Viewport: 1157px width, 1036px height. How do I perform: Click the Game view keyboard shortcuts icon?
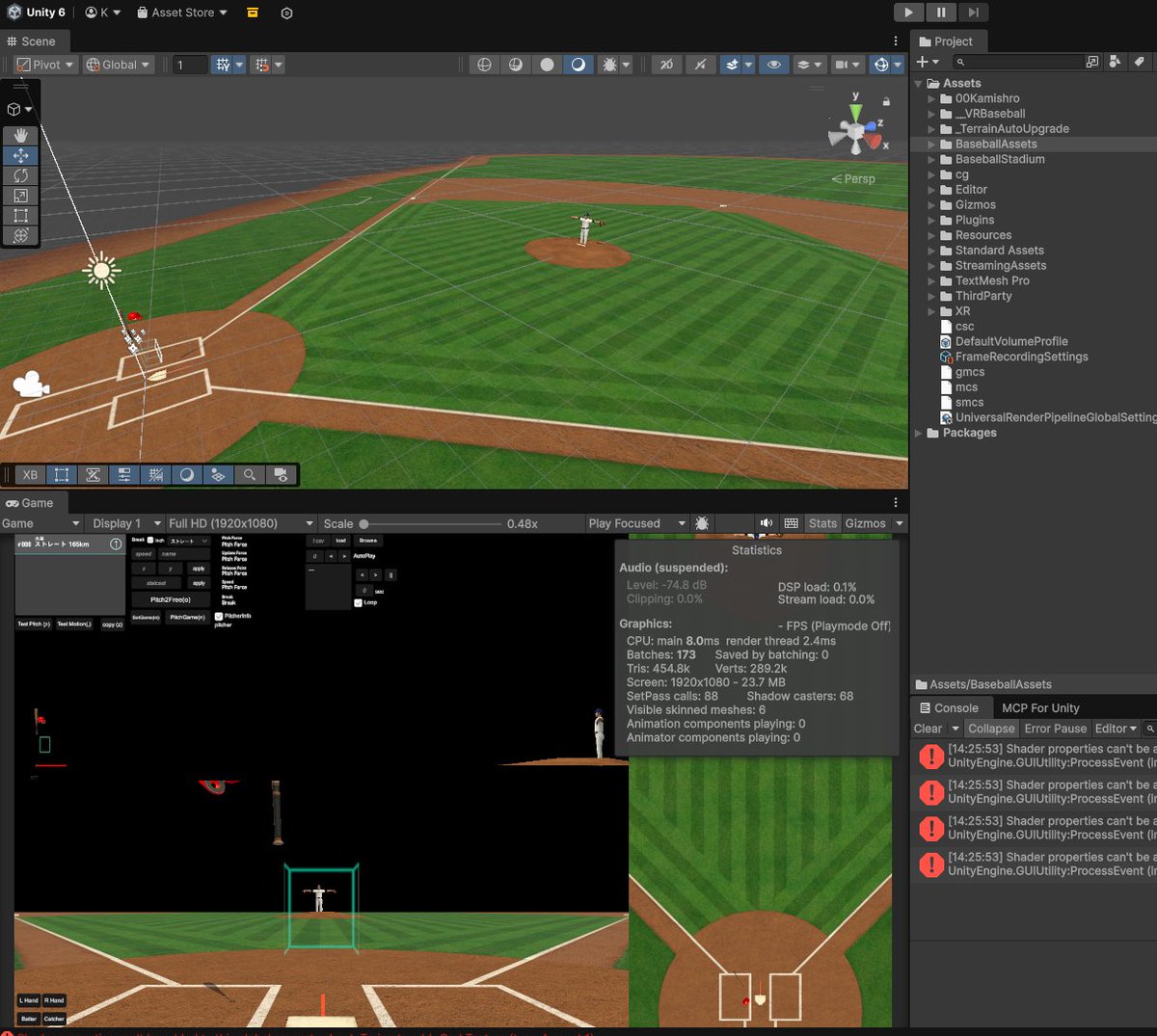[x=792, y=523]
